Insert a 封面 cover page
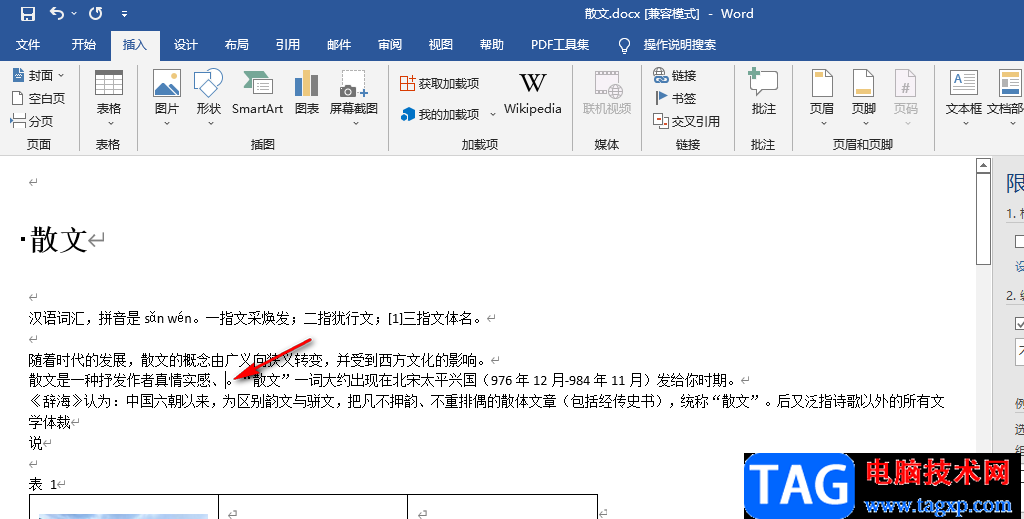The width and height of the screenshot is (1024, 519). click(39, 76)
